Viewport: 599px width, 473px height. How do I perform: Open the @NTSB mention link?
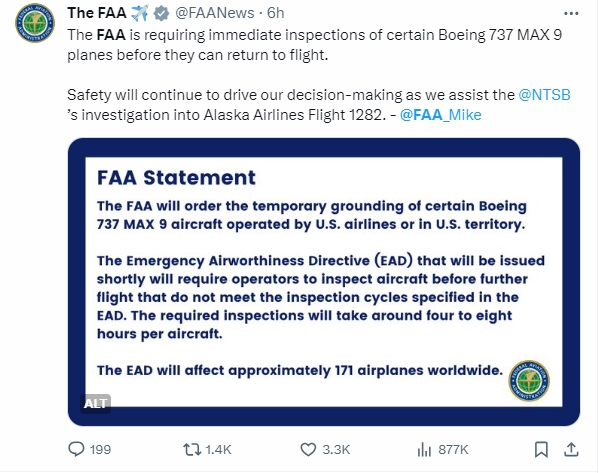pyautogui.click(x=544, y=95)
